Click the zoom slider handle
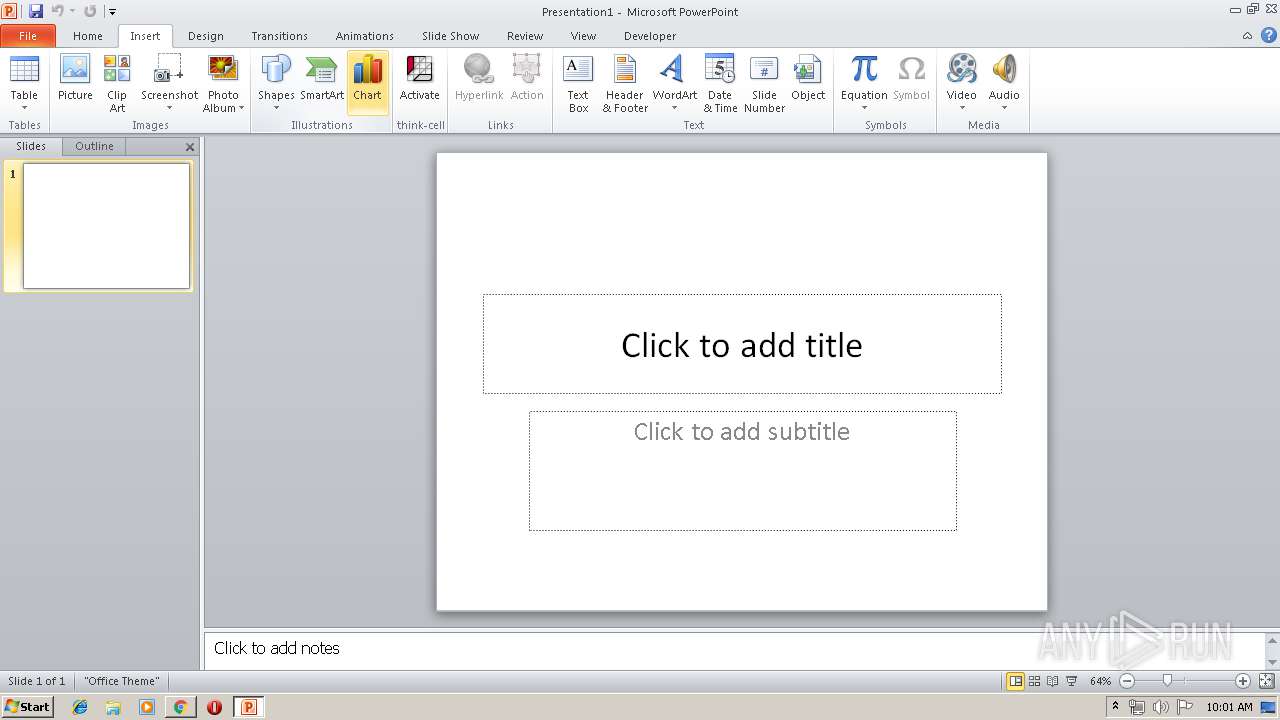Screen dimensions: 1280x720 (x=1167, y=681)
